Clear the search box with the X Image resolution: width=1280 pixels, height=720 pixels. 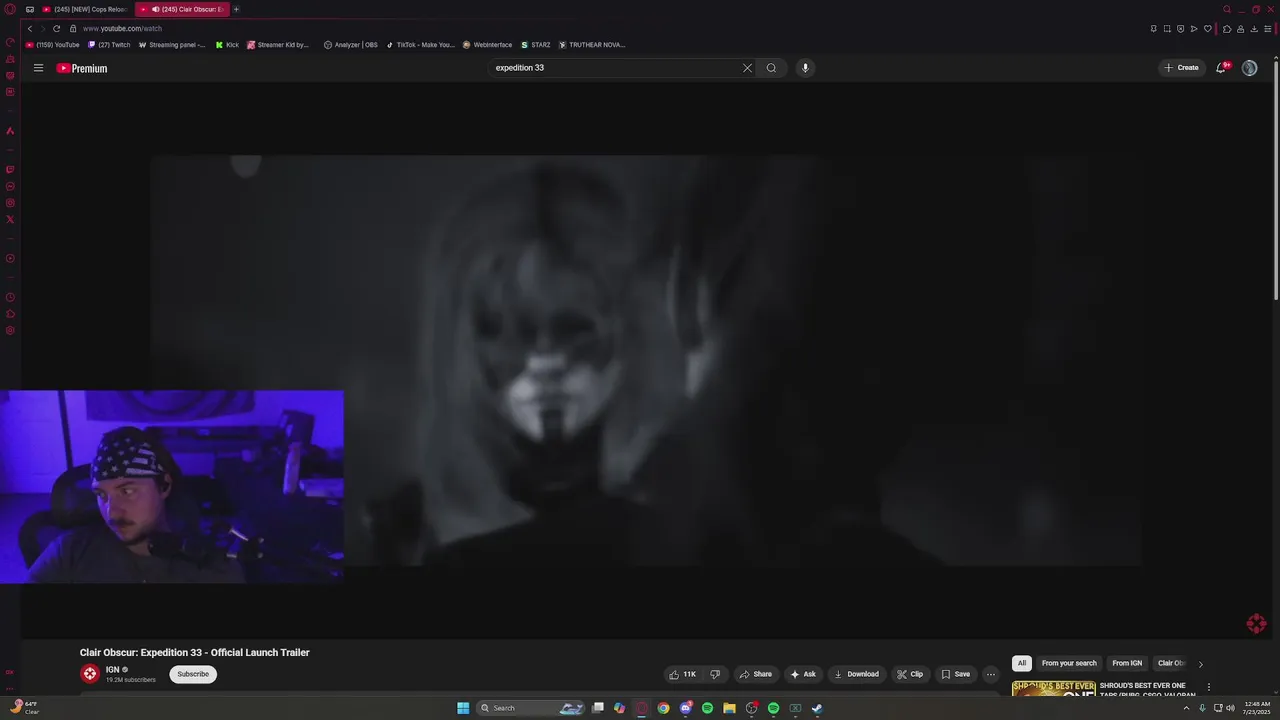(x=747, y=68)
